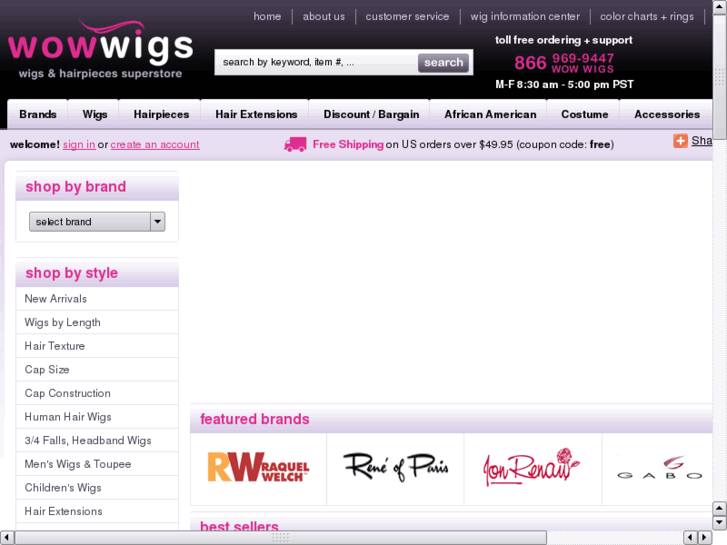Open the select brand dropdown
727x545 pixels.
[x=97, y=222]
